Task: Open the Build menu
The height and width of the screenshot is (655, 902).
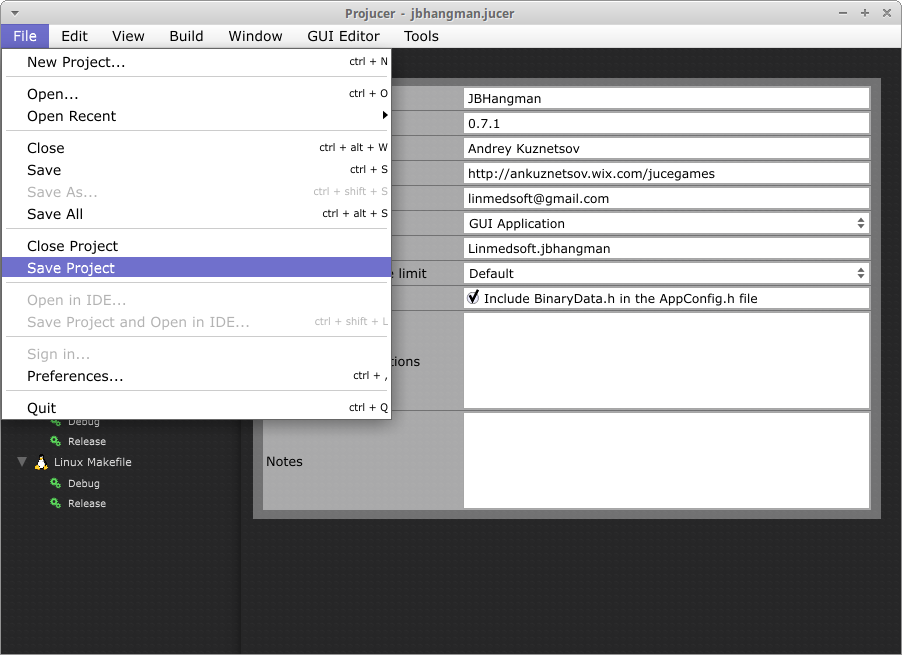Action: 186,36
